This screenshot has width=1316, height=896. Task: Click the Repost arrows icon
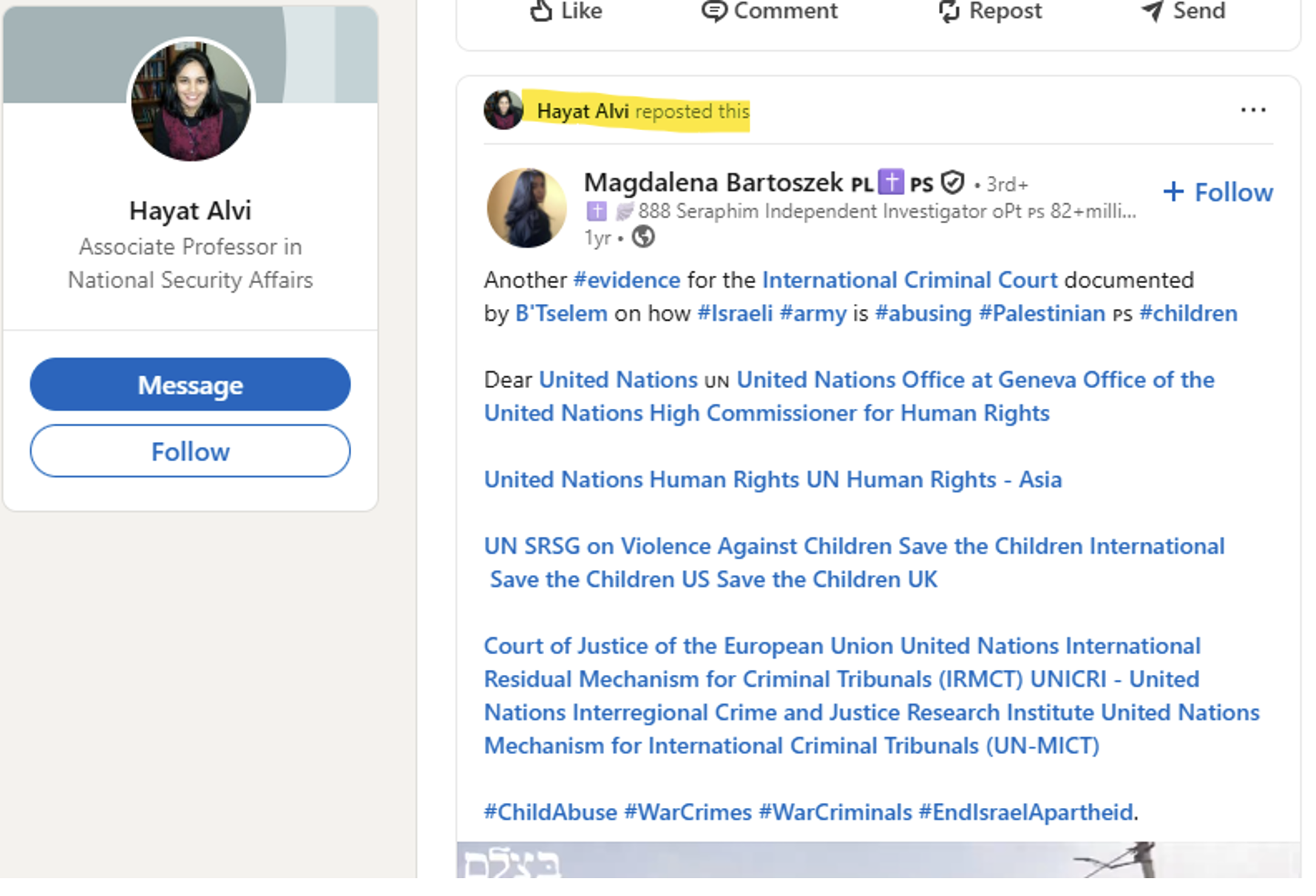[x=949, y=11]
